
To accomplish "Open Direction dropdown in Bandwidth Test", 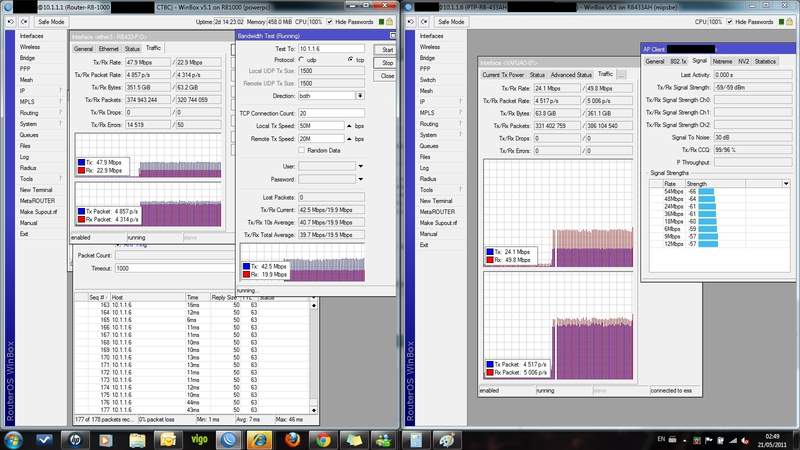I will [360, 96].
